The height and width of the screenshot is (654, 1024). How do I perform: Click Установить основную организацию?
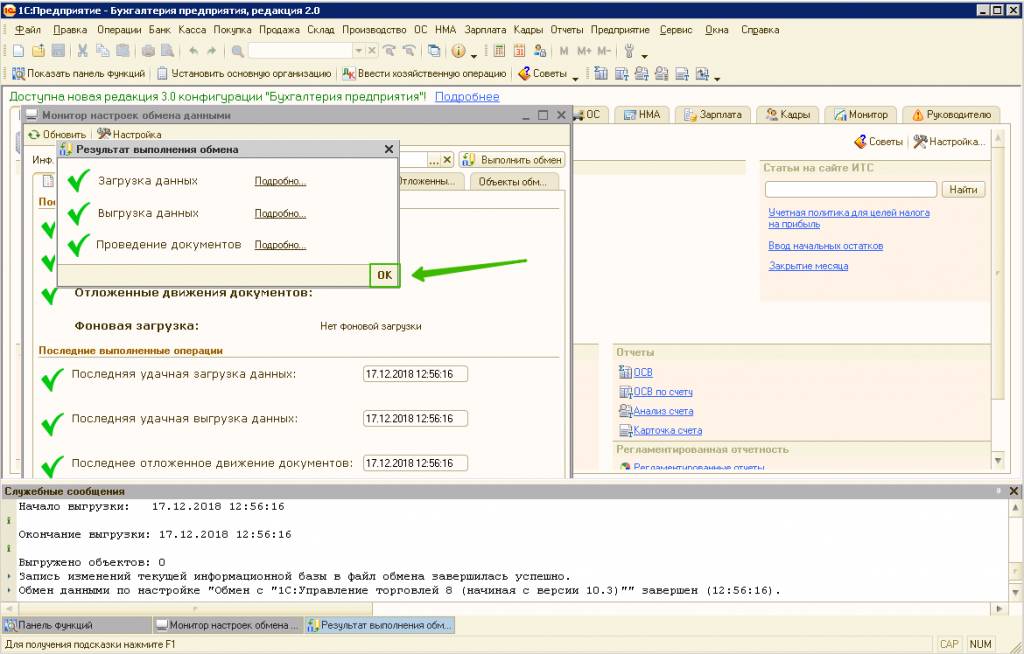(x=244, y=74)
